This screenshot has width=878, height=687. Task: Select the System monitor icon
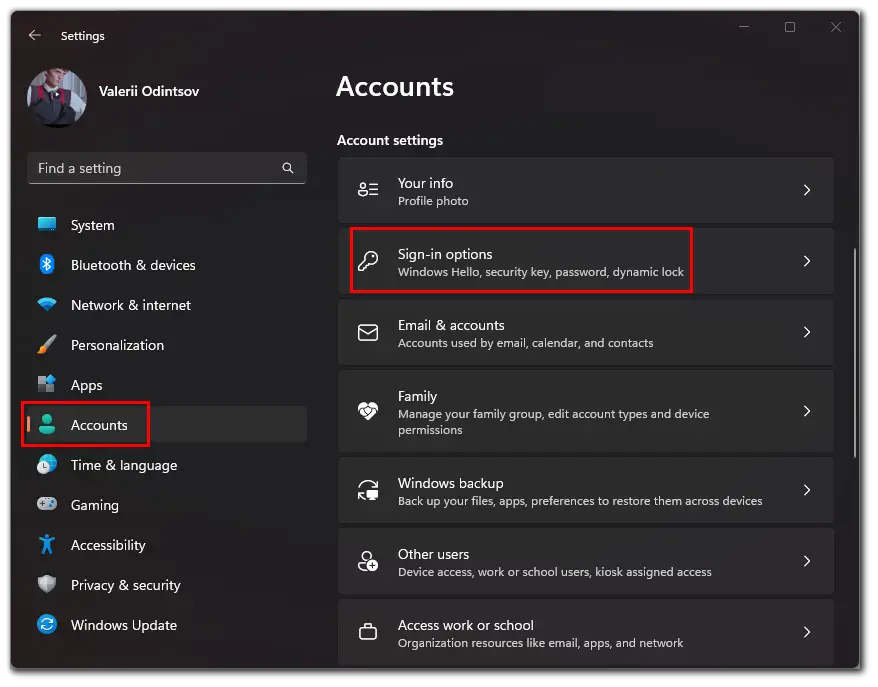(47, 225)
